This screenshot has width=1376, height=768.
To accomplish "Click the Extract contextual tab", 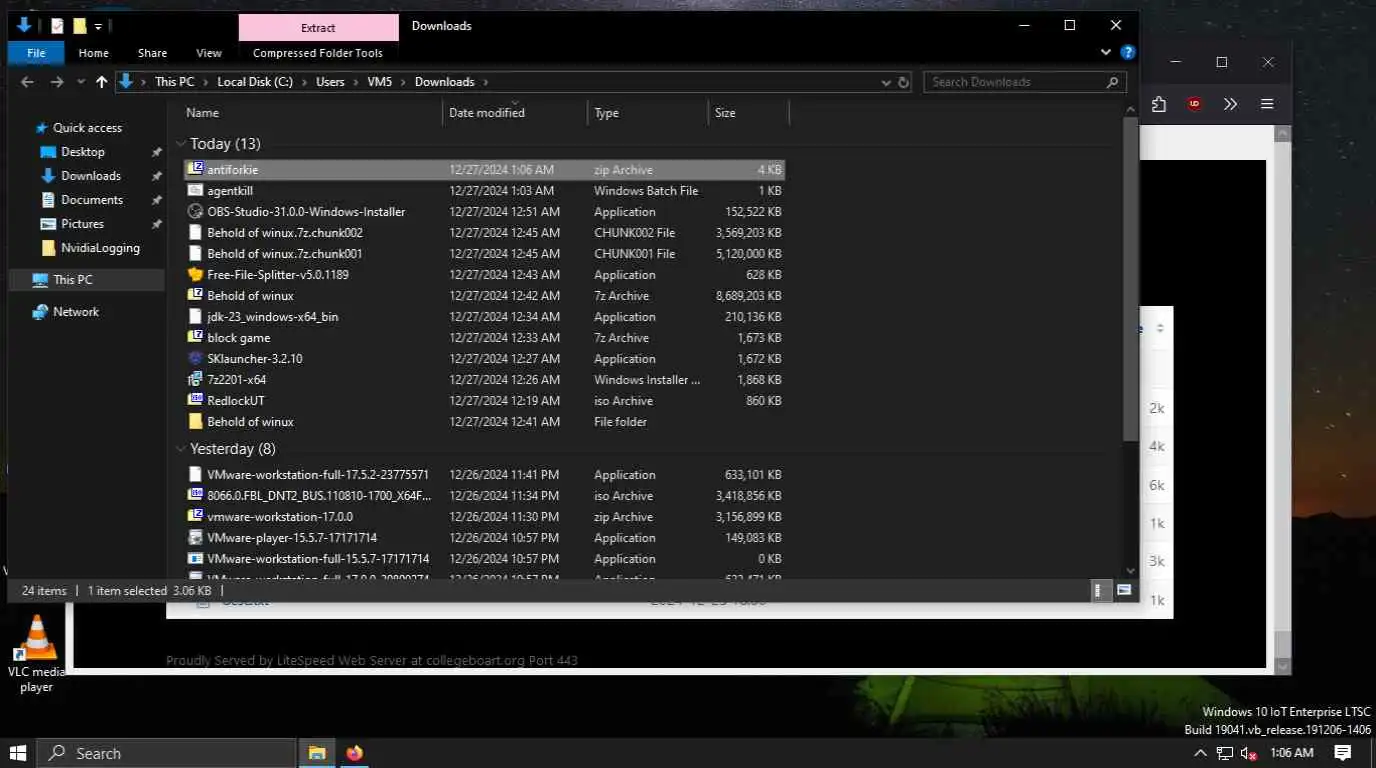I will pos(318,28).
